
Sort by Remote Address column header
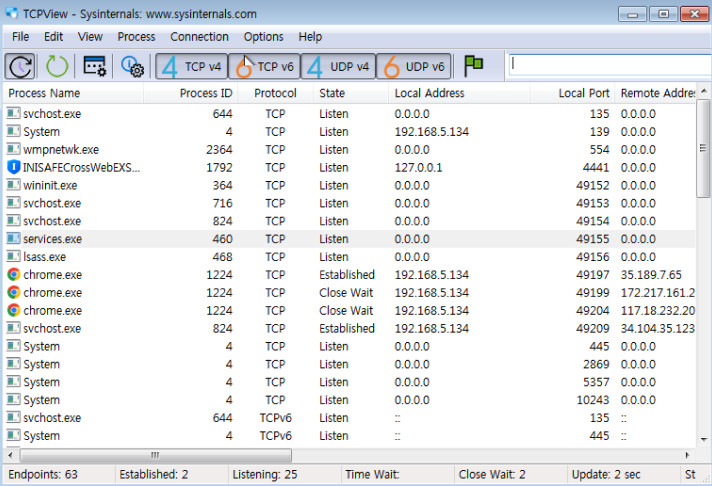pyautogui.click(x=655, y=93)
